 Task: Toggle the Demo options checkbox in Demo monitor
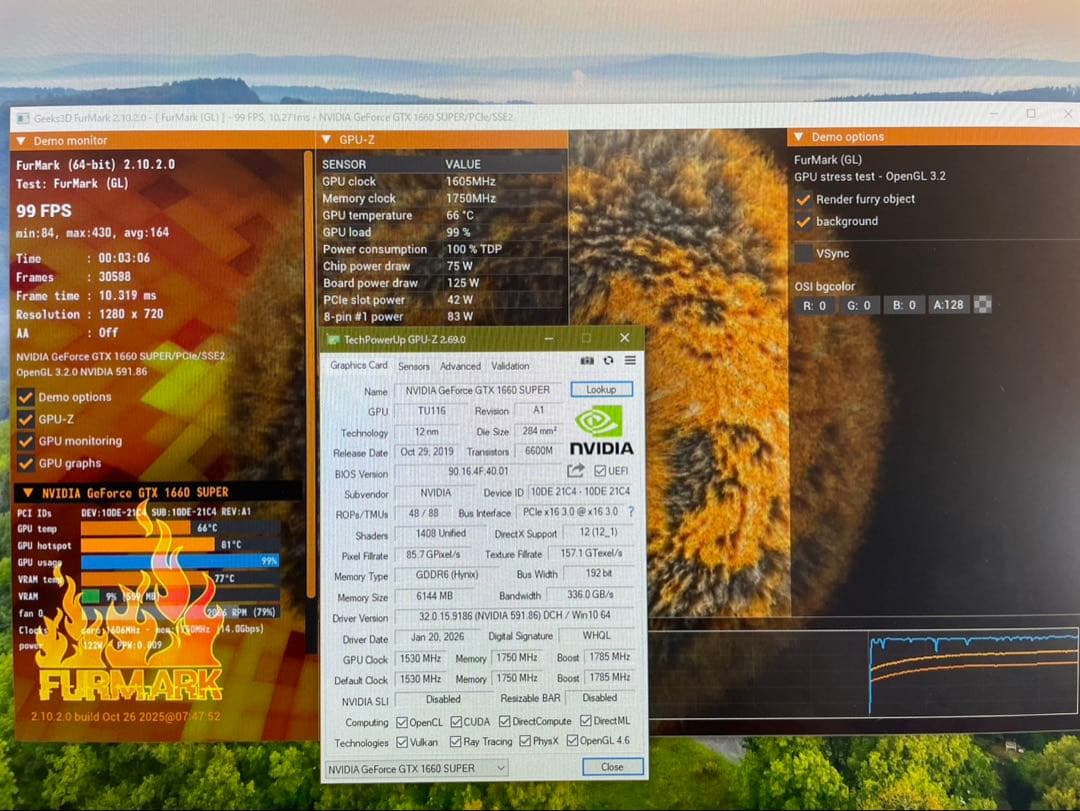[x=25, y=398]
